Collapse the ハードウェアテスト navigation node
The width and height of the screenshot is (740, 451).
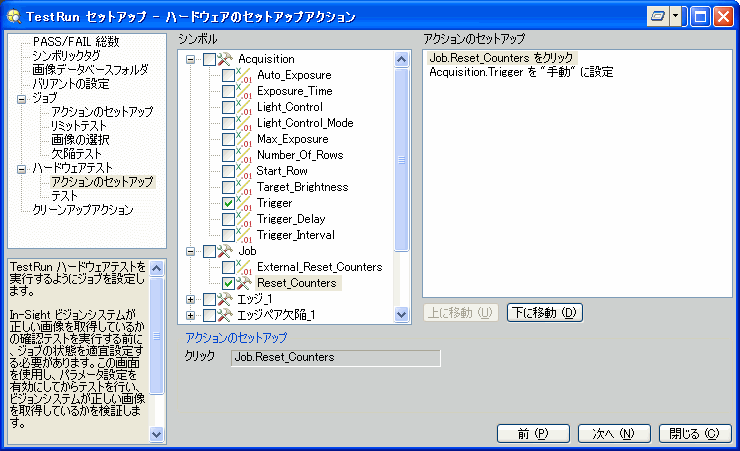22,168
